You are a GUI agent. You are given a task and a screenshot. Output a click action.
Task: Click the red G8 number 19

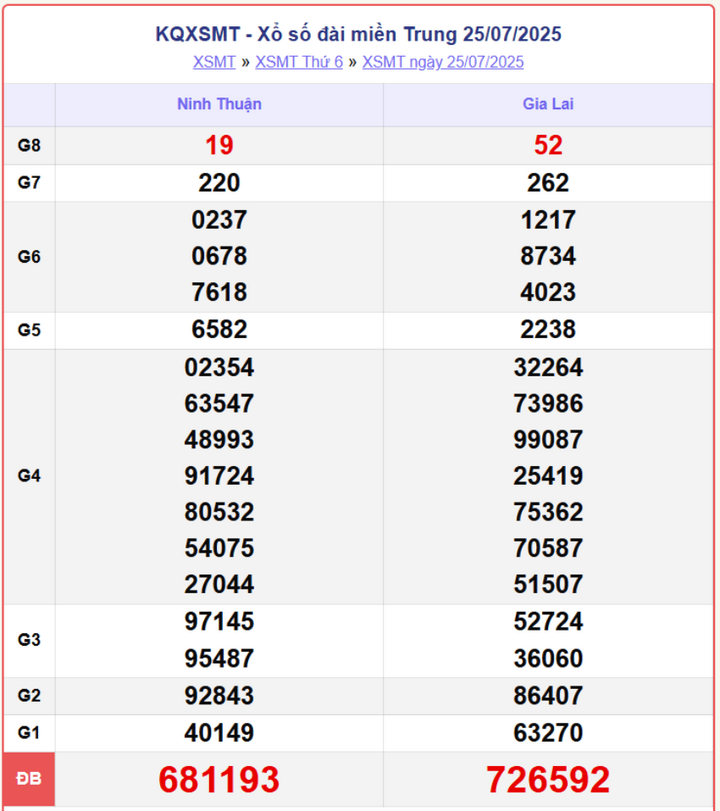[x=219, y=145]
